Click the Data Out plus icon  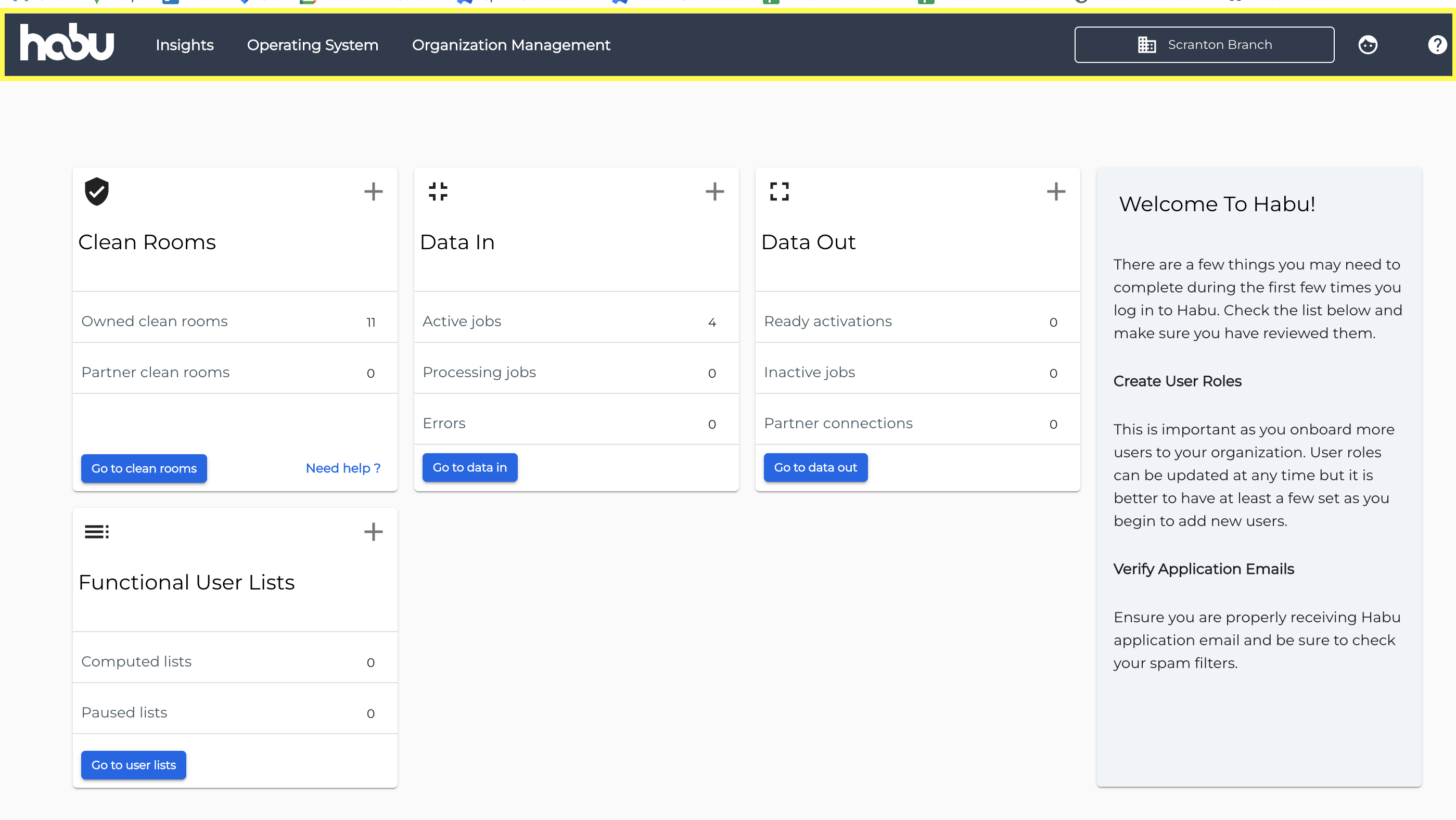point(1055,191)
